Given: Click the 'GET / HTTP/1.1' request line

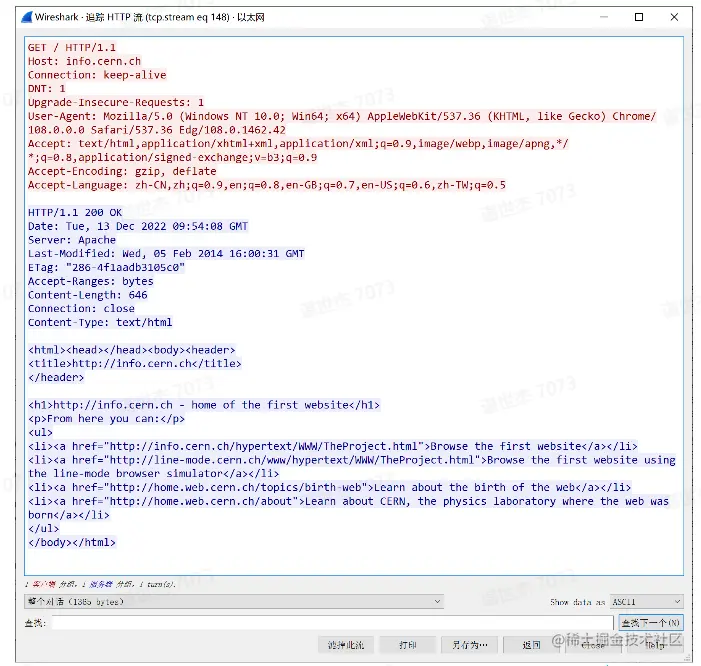Looking at the screenshot, I should [x=72, y=47].
